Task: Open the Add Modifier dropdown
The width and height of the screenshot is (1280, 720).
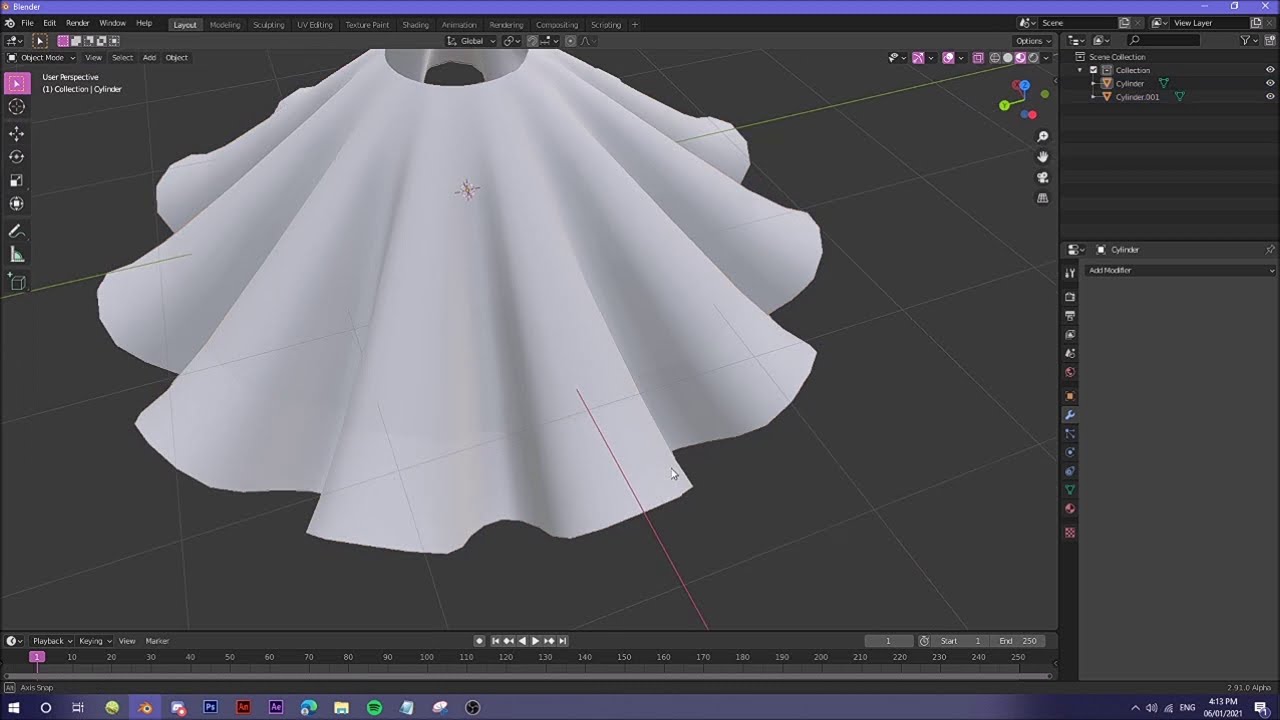Action: coord(1180,271)
